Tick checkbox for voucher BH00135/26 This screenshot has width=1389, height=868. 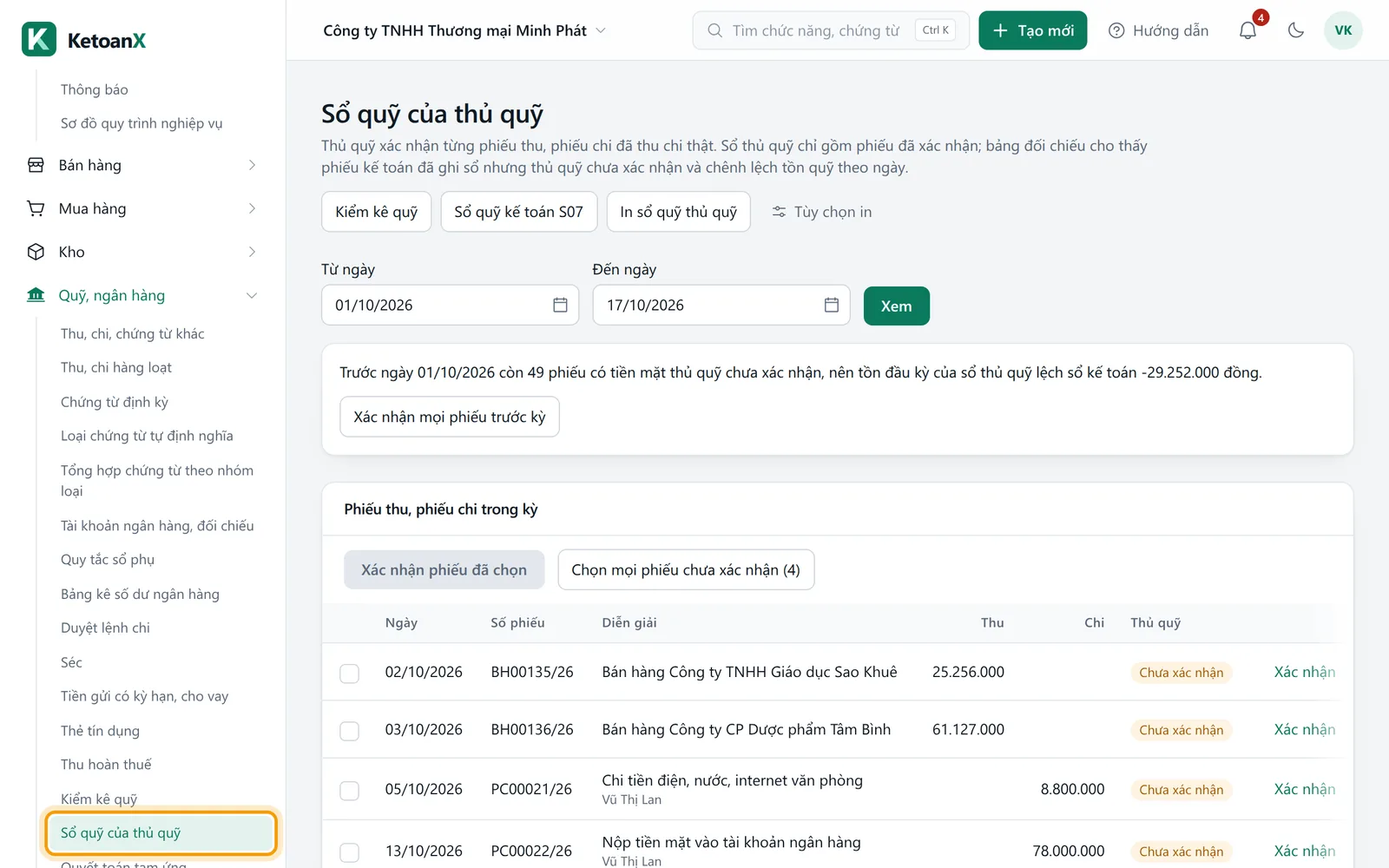(349, 674)
